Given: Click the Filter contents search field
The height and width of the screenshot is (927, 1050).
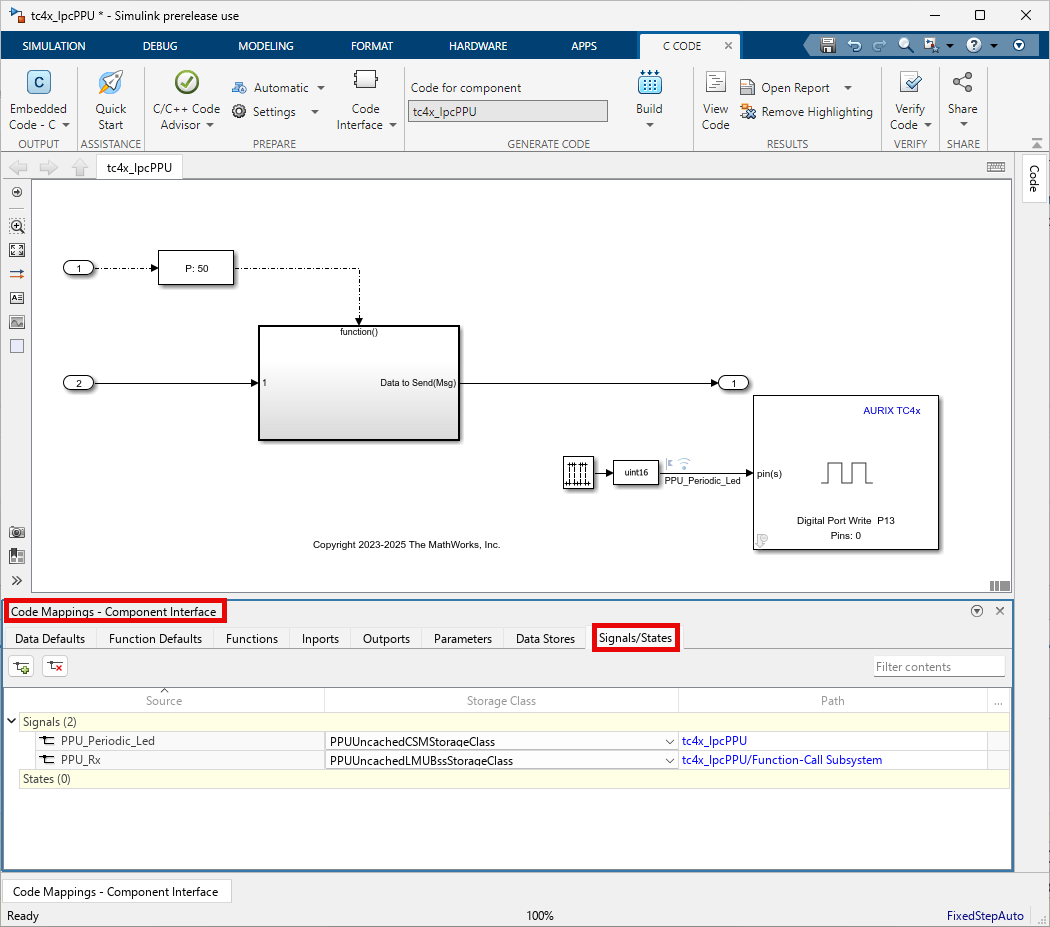Looking at the screenshot, I should [x=938, y=666].
